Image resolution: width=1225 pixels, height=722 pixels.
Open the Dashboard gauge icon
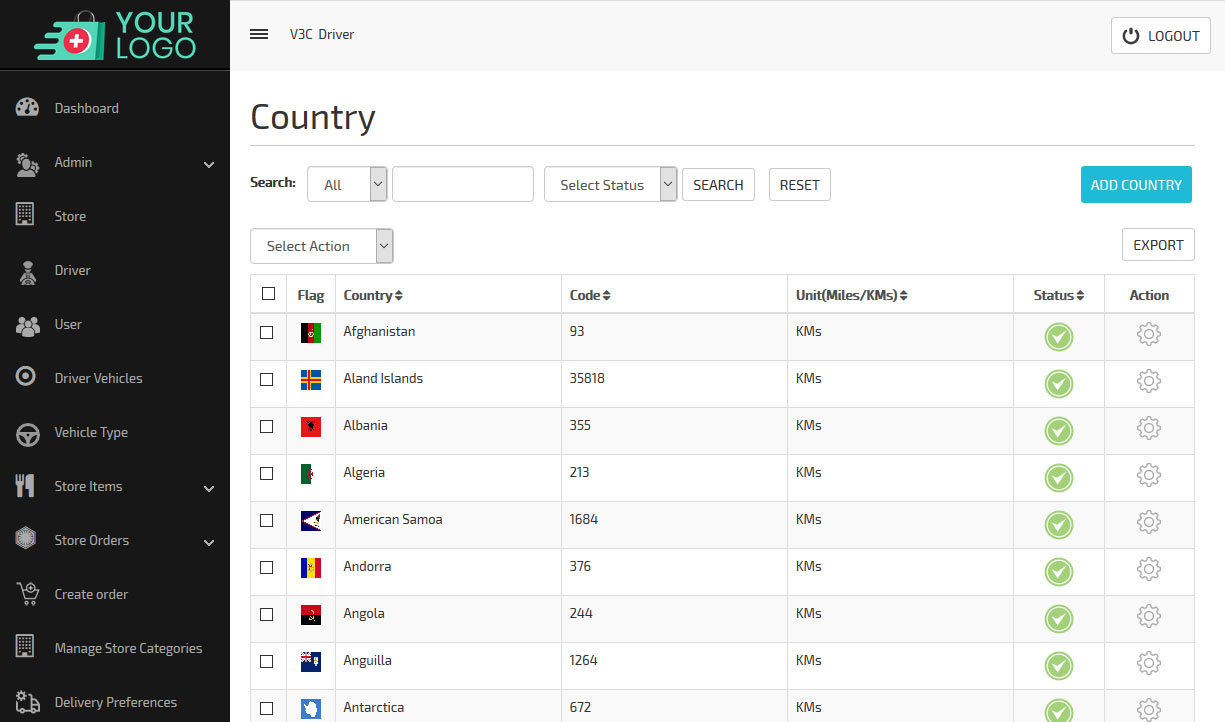27,108
